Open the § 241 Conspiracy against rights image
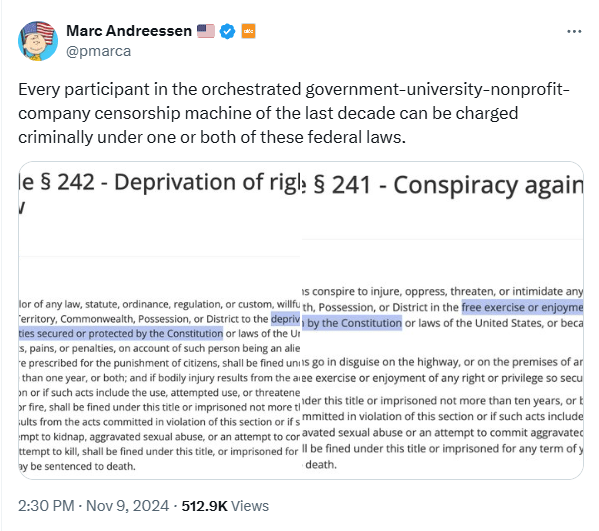The height and width of the screenshot is (531, 599). (442, 320)
